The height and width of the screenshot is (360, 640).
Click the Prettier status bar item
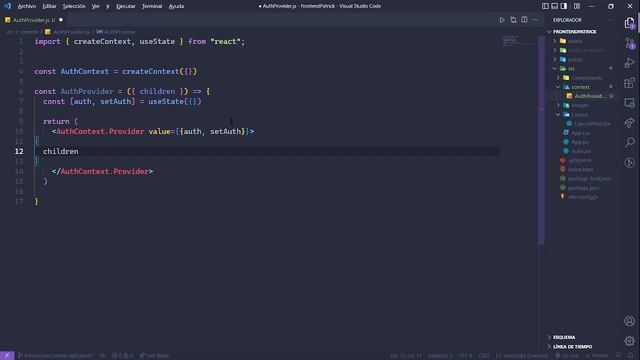[597, 356]
